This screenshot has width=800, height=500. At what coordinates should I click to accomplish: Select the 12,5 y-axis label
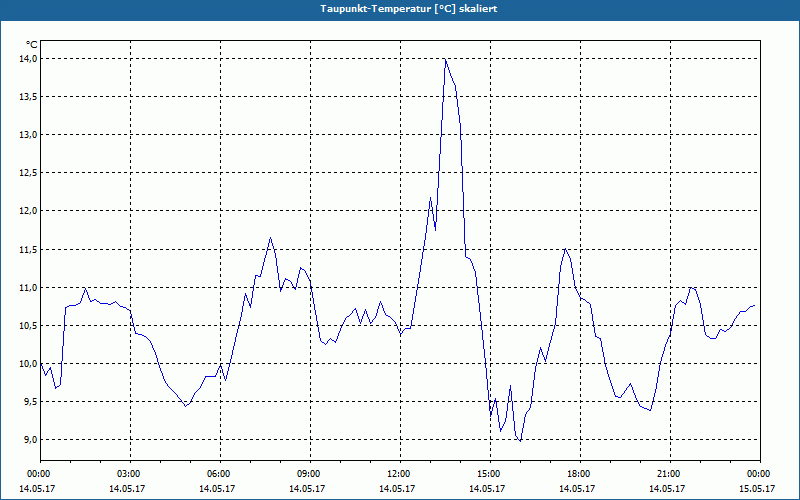tap(29, 173)
